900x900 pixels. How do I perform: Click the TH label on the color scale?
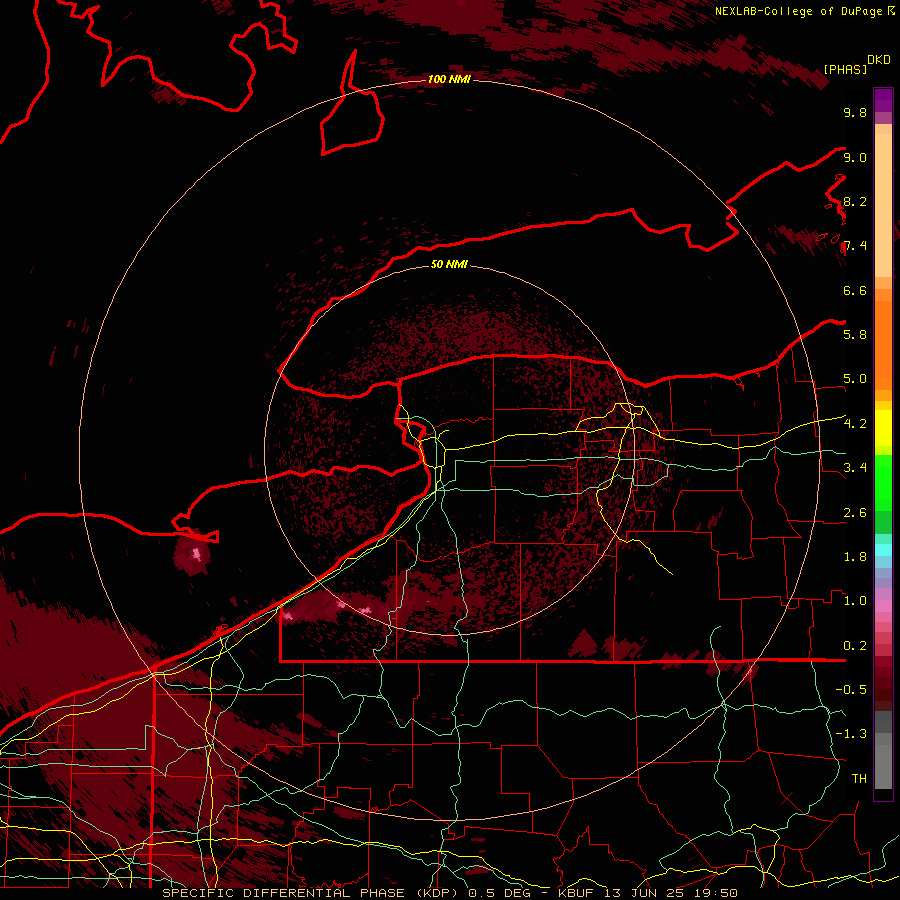859,779
